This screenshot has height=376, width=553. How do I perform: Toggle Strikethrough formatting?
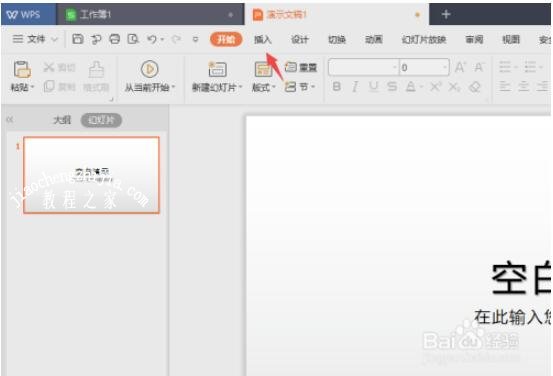(392, 86)
